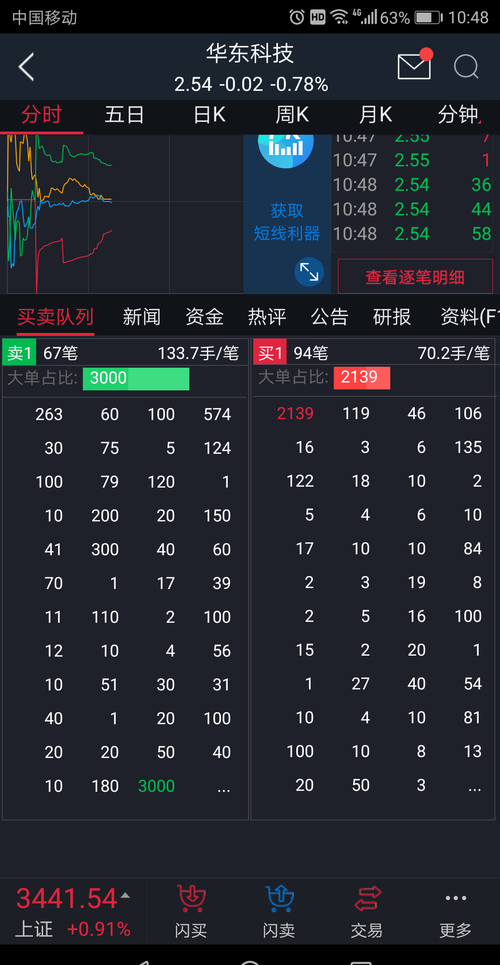
Task: Open the 新闻 news tab
Action: click(x=141, y=317)
